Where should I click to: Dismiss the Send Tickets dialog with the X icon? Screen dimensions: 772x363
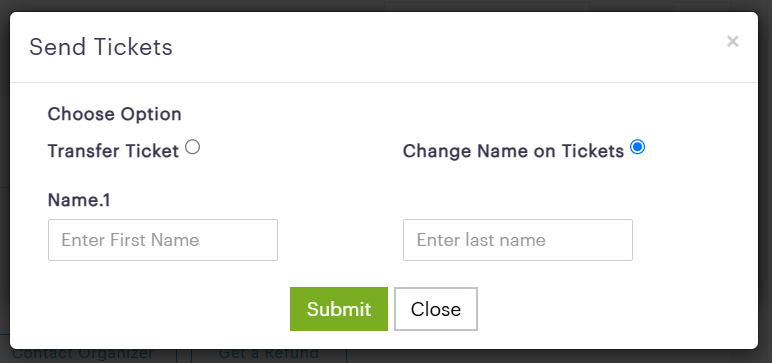pos(733,41)
